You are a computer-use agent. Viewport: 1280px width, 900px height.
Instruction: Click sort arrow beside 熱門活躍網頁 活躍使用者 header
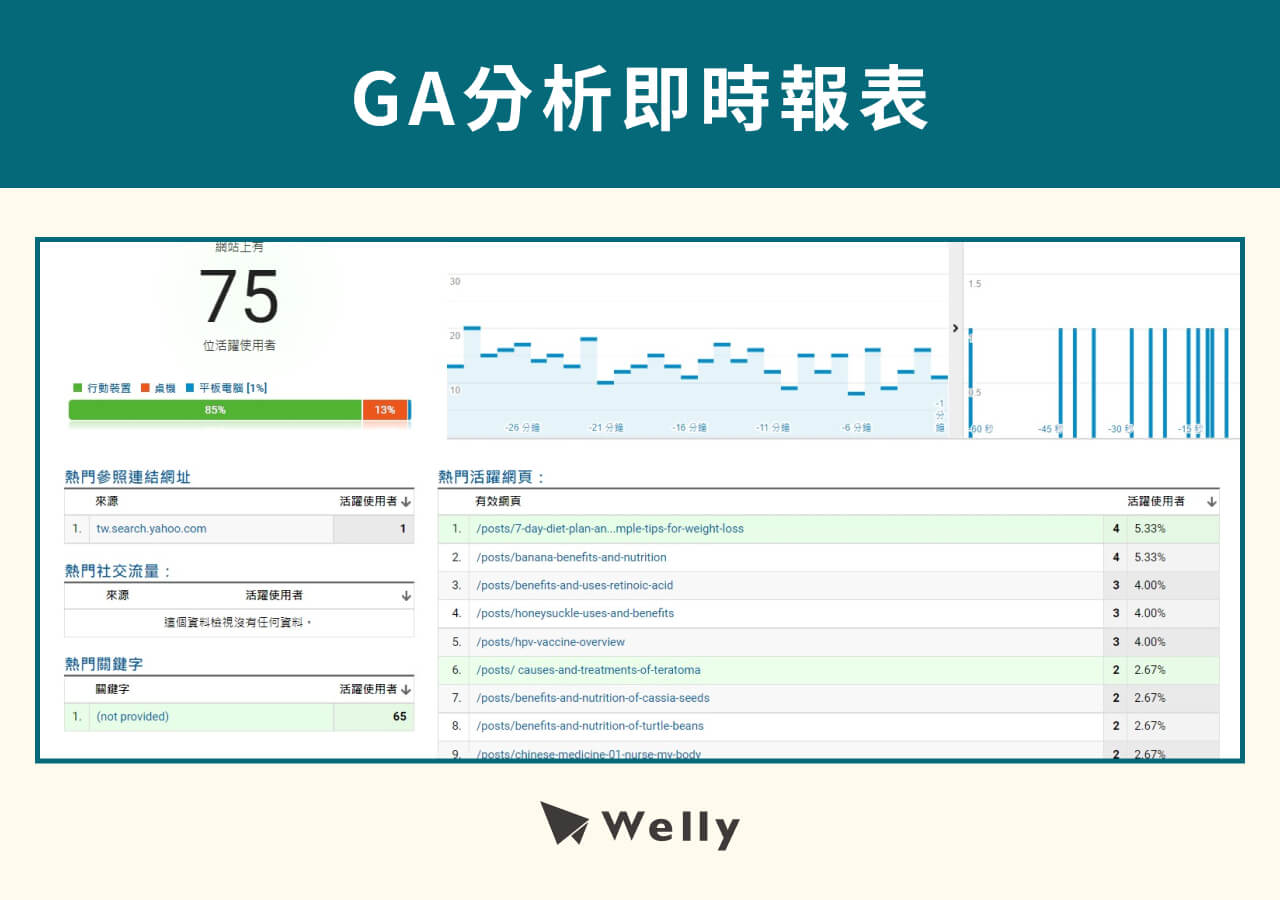coord(1210,500)
